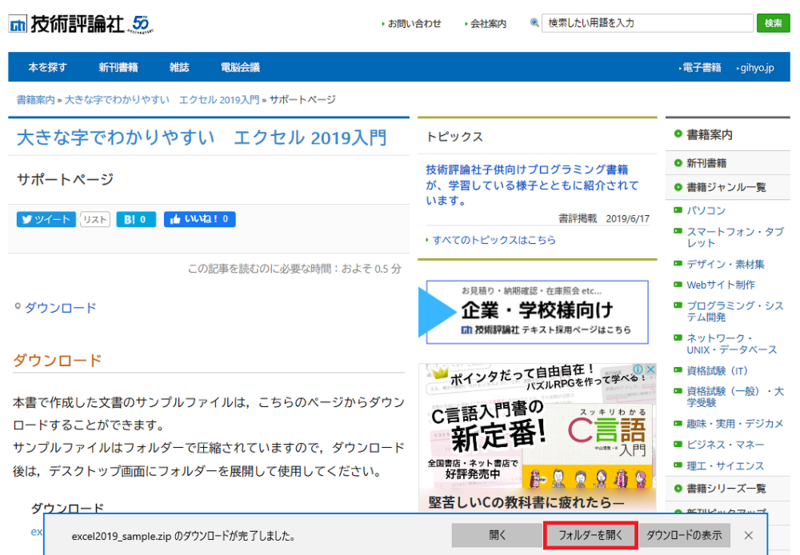The image size is (800, 555).
Task: Click the 企業・学校様向け banner
Action: [533, 312]
